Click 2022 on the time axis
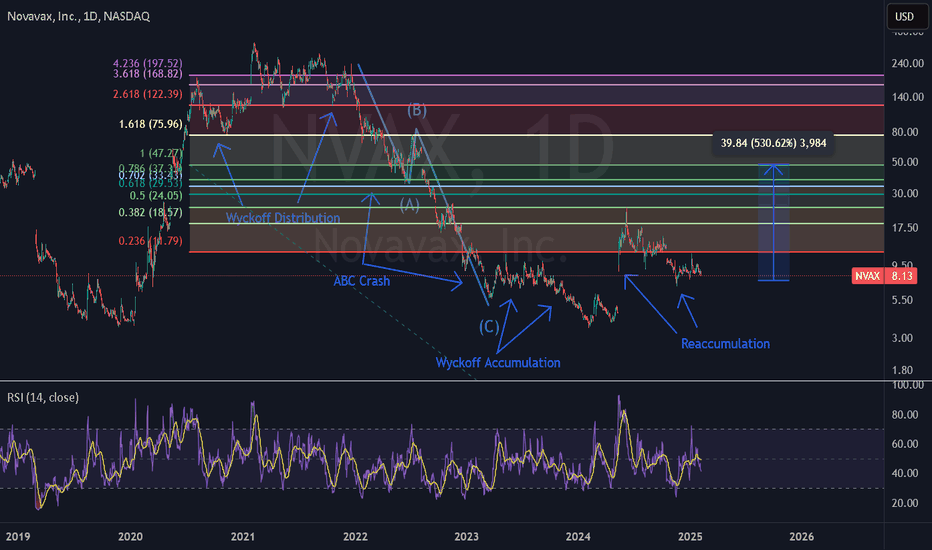The height and width of the screenshot is (550, 932). (x=355, y=536)
